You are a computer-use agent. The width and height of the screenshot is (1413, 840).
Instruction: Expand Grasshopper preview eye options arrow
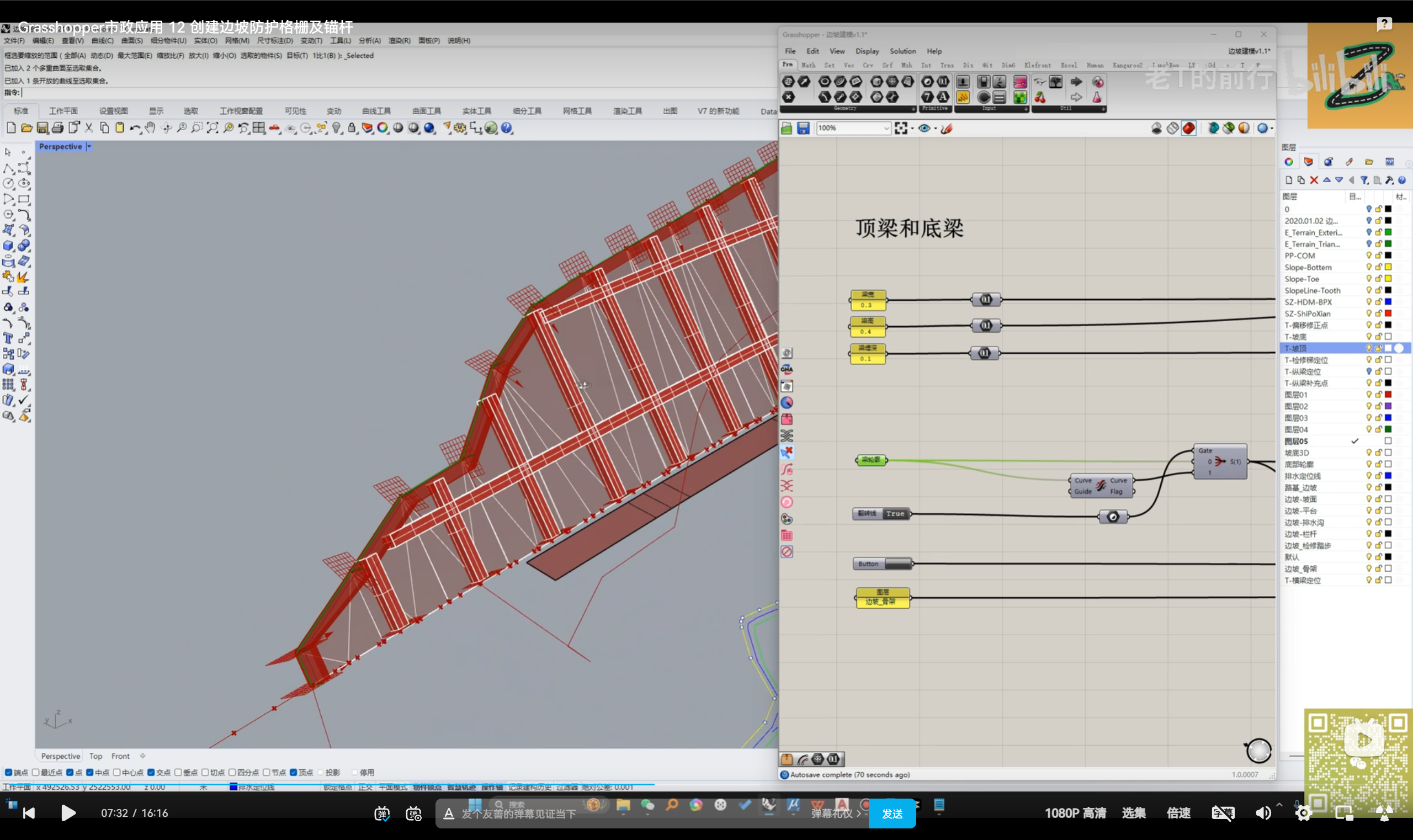(x=935, y=129)
